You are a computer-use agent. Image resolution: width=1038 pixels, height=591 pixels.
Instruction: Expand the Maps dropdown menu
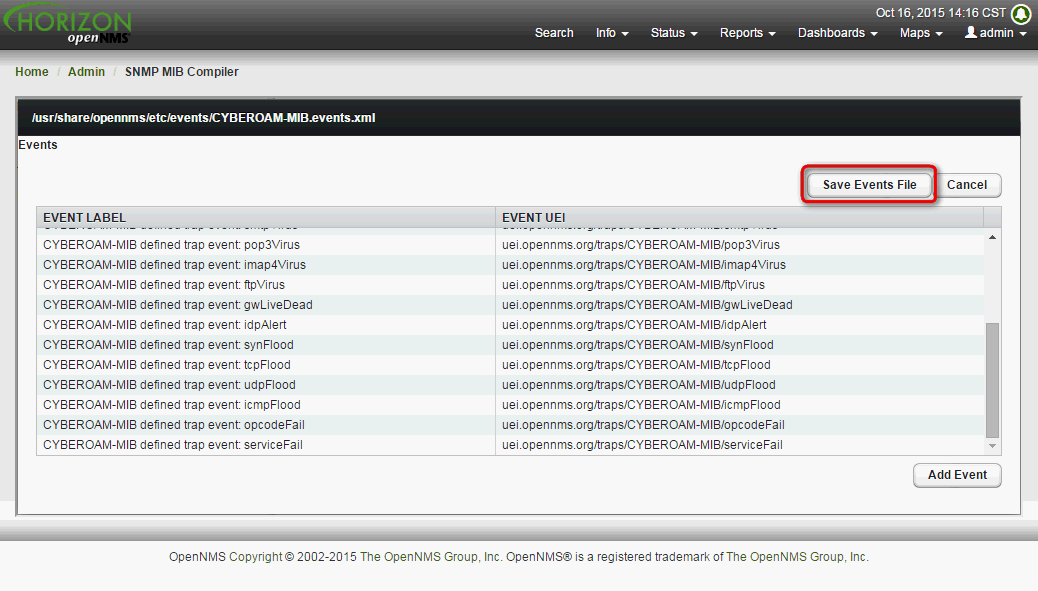(921, 33)
